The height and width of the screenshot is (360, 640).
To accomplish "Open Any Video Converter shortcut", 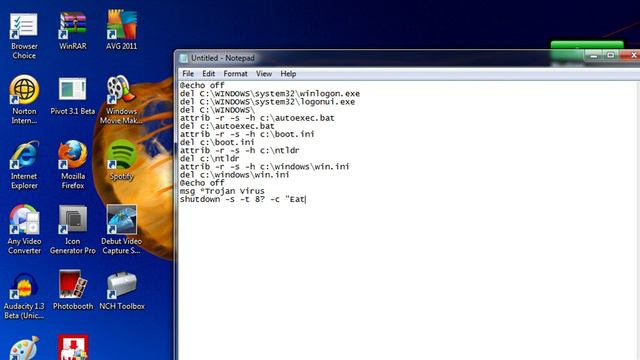I will (x=24, y=230).
